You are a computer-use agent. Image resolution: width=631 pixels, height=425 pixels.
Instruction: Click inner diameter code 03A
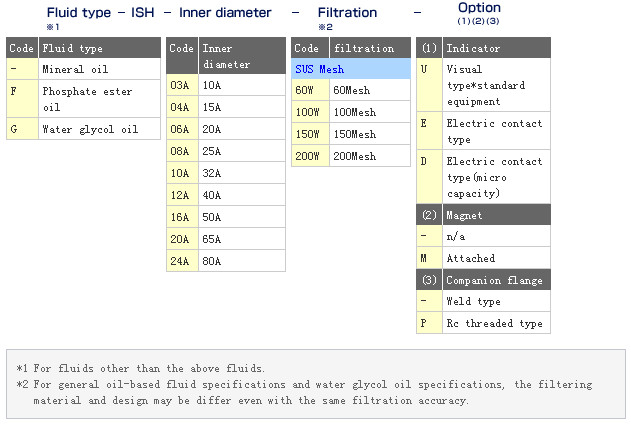(180, 86)
